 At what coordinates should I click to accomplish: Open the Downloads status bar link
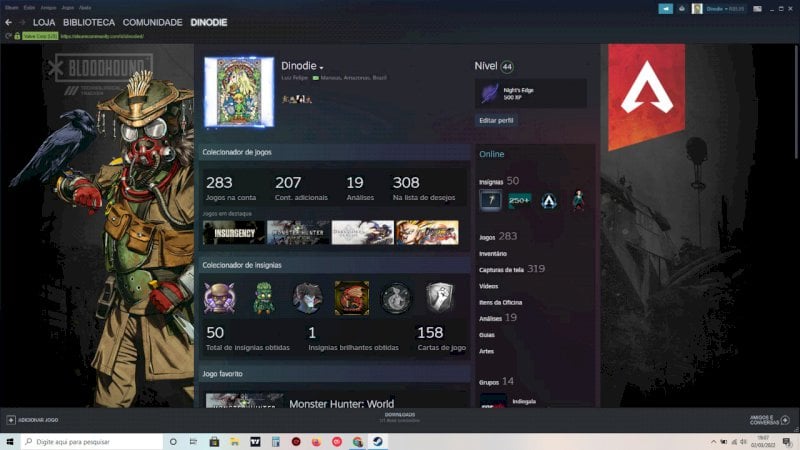click(399, 417)
